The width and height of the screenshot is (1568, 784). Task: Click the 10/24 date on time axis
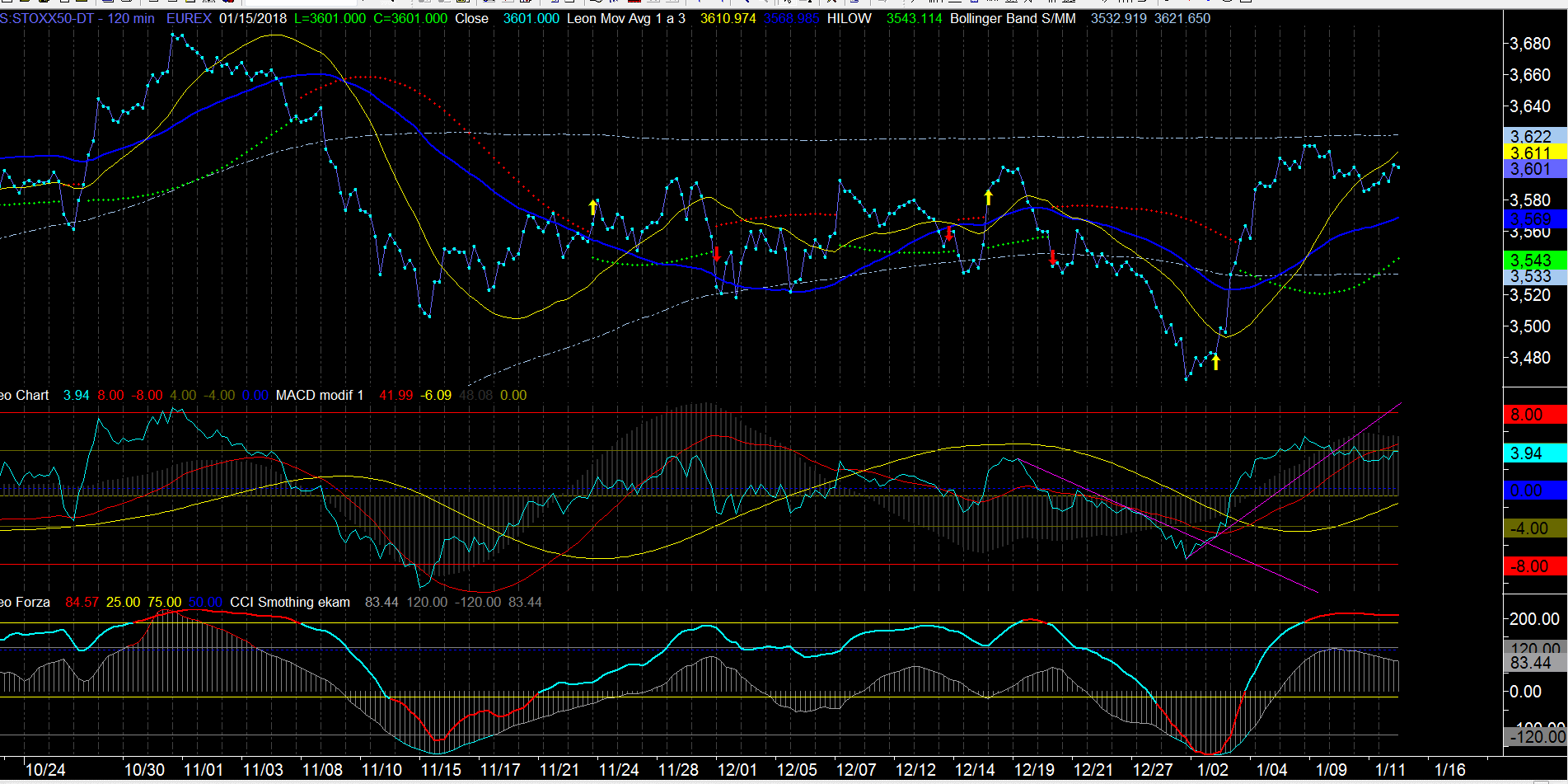point(46,770)
